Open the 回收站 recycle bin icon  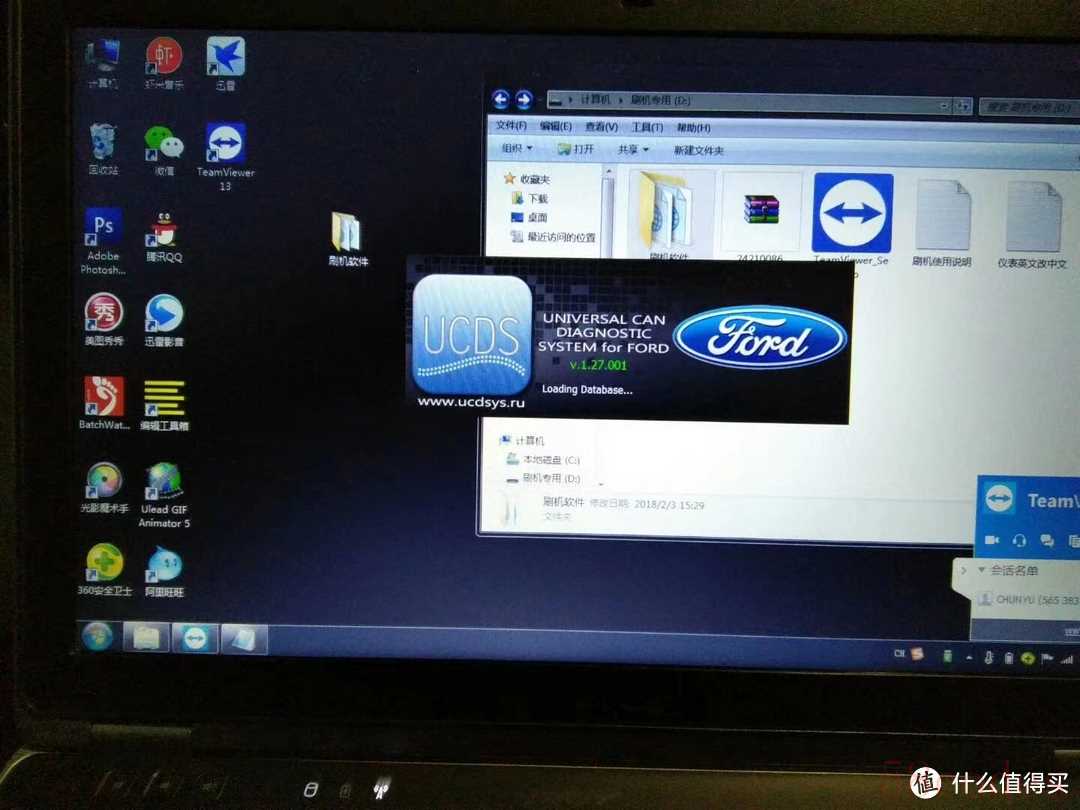point(103,148)
